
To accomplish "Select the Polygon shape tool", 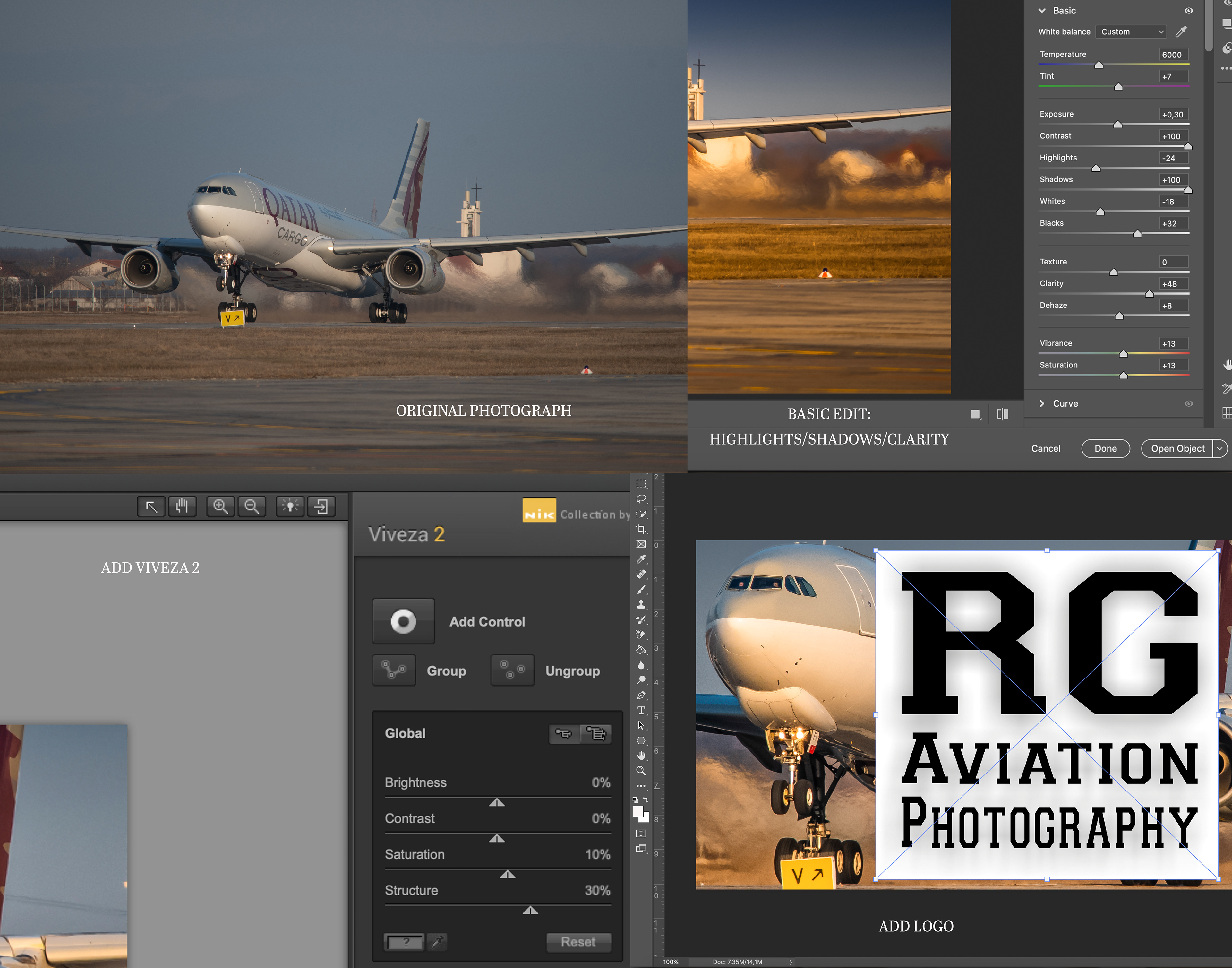I will tap(641, 741).
